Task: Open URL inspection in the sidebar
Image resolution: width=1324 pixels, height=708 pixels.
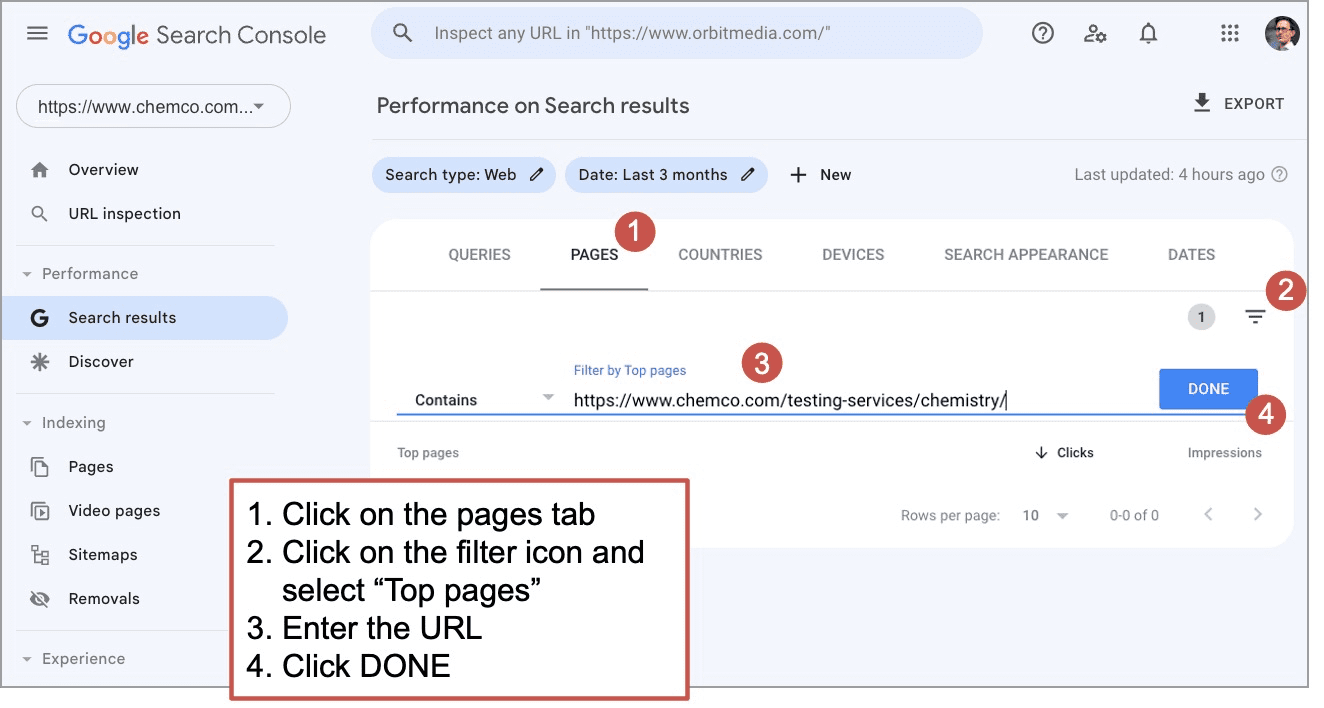Action: (125, 214)
